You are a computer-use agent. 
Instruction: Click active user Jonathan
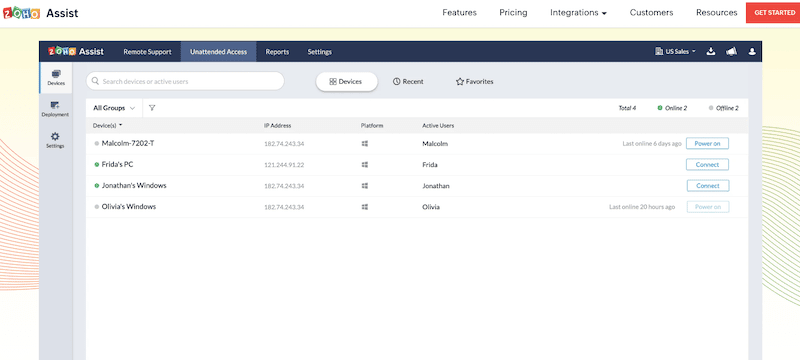coord(436,186)
